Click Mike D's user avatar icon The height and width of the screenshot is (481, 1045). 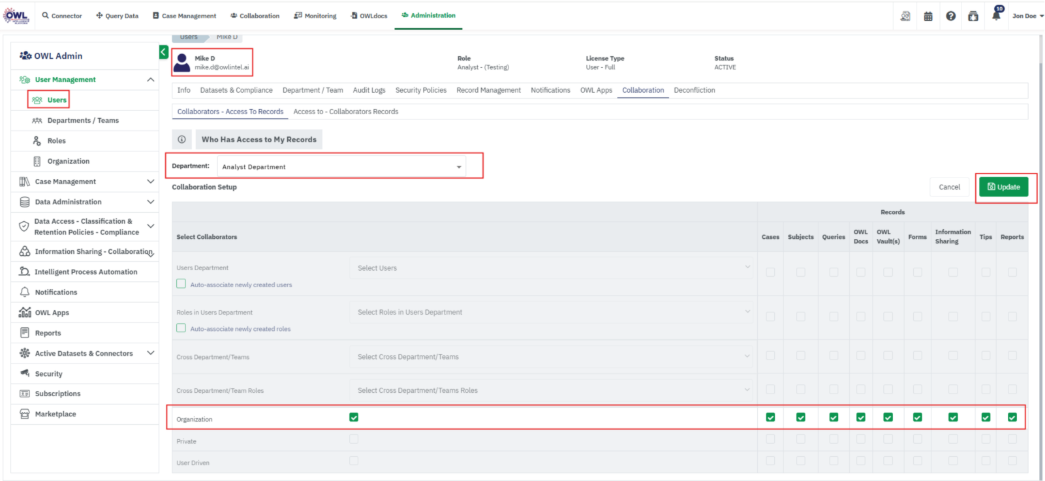183,63
